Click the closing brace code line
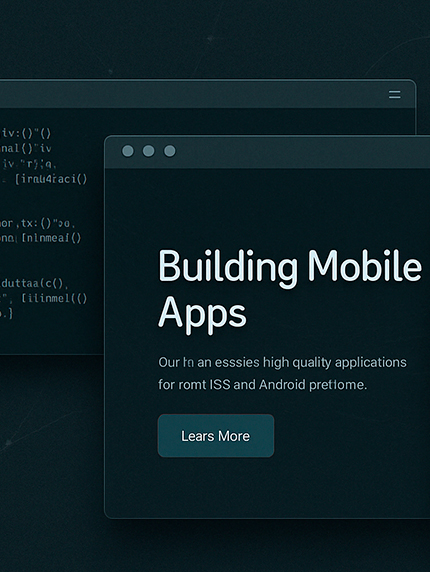The image size is (430, 572). [x=7, y=313]
